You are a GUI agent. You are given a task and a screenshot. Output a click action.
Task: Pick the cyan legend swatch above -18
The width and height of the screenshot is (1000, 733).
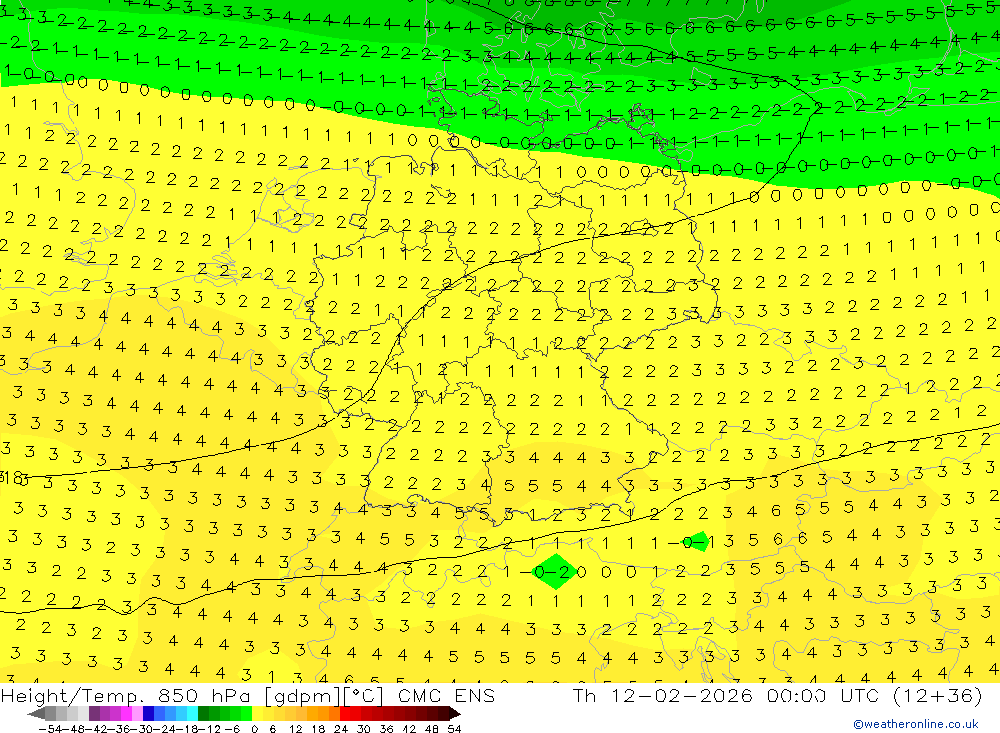(x=192, y=713)
